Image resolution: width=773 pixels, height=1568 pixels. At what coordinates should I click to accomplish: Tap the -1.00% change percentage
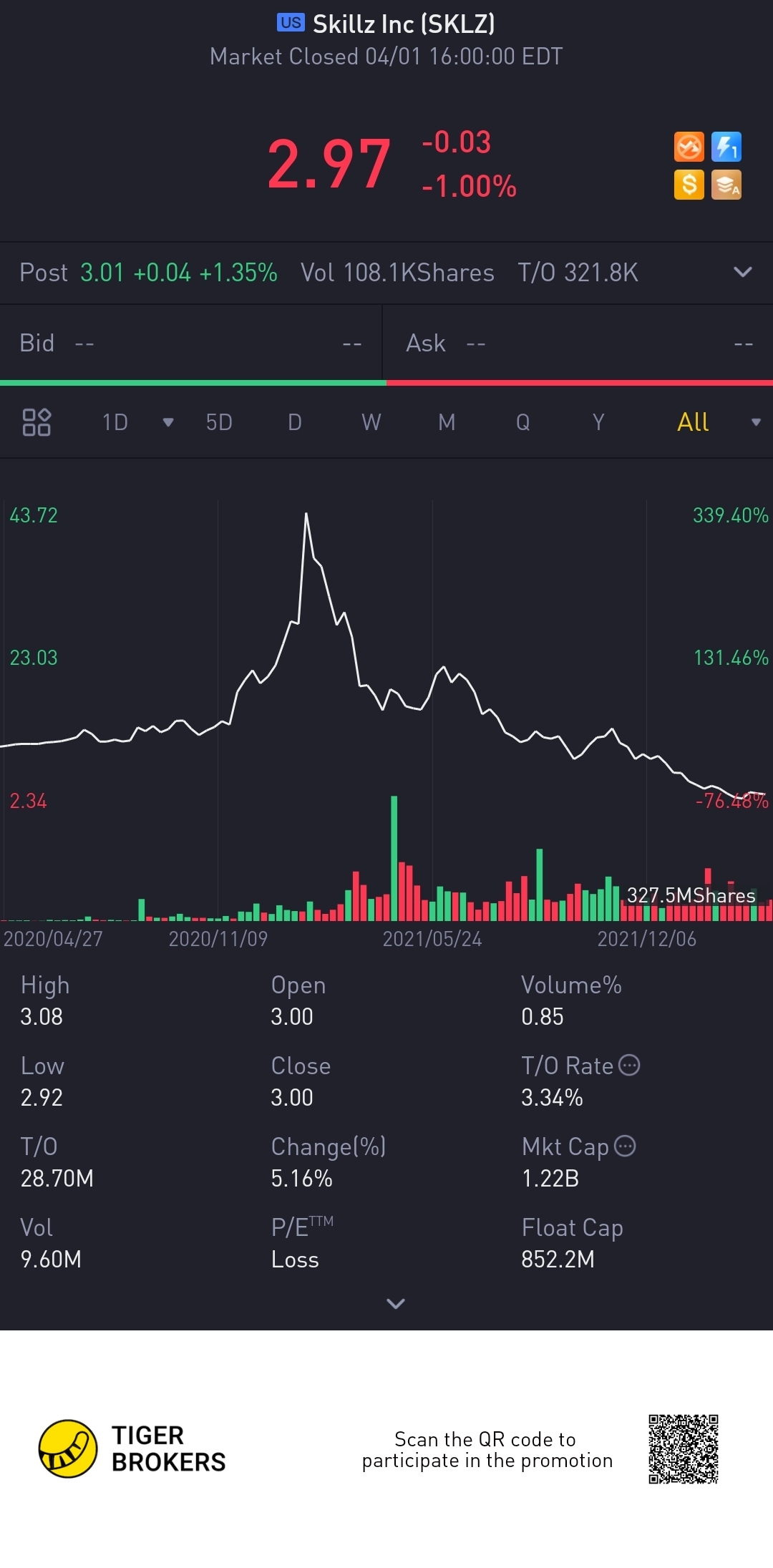470,186
